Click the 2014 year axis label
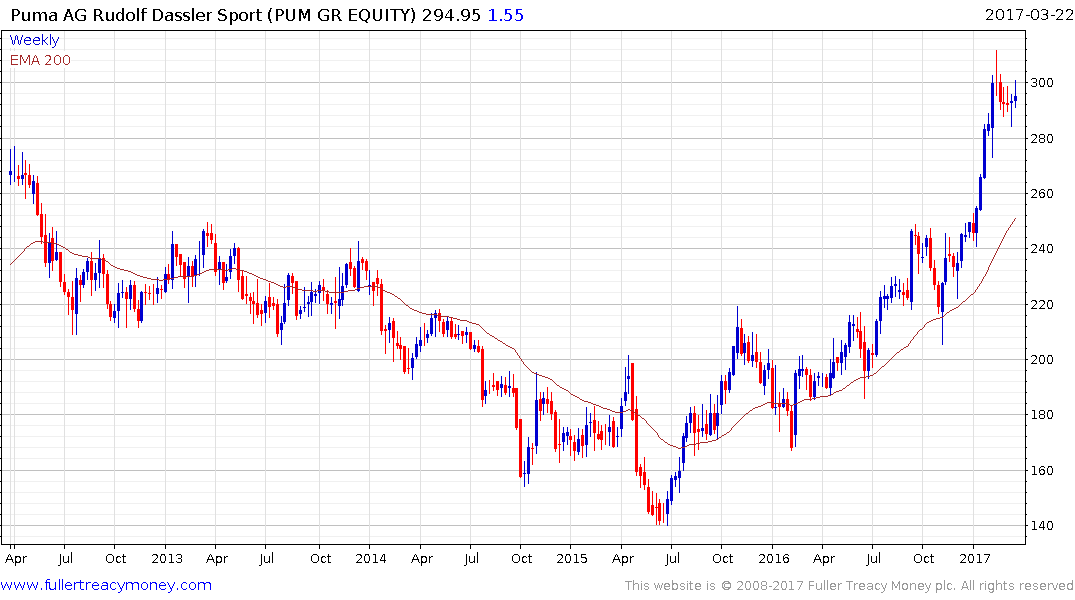This screenshot has width=1075, height=600. 370,558
